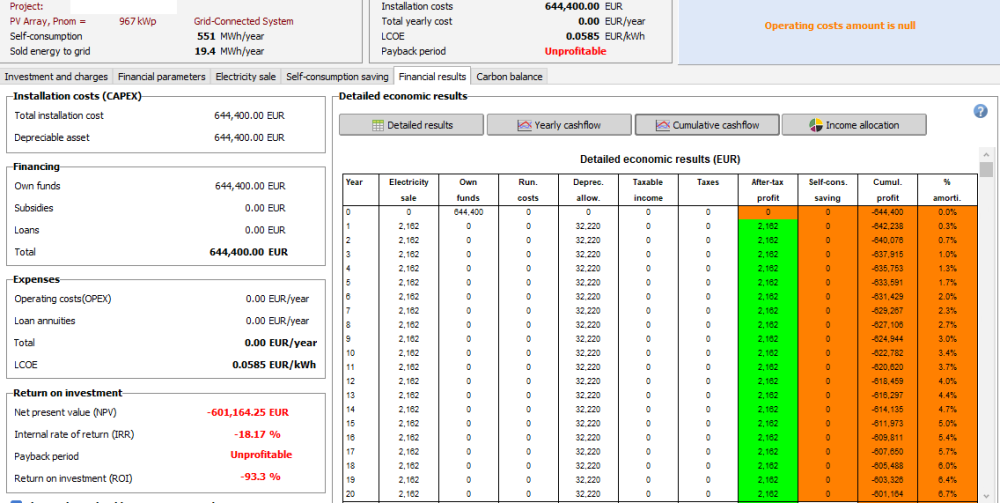Screen dimensions: 1000x503
Task: Click the Net present value amount
Action: coord(250,412)
